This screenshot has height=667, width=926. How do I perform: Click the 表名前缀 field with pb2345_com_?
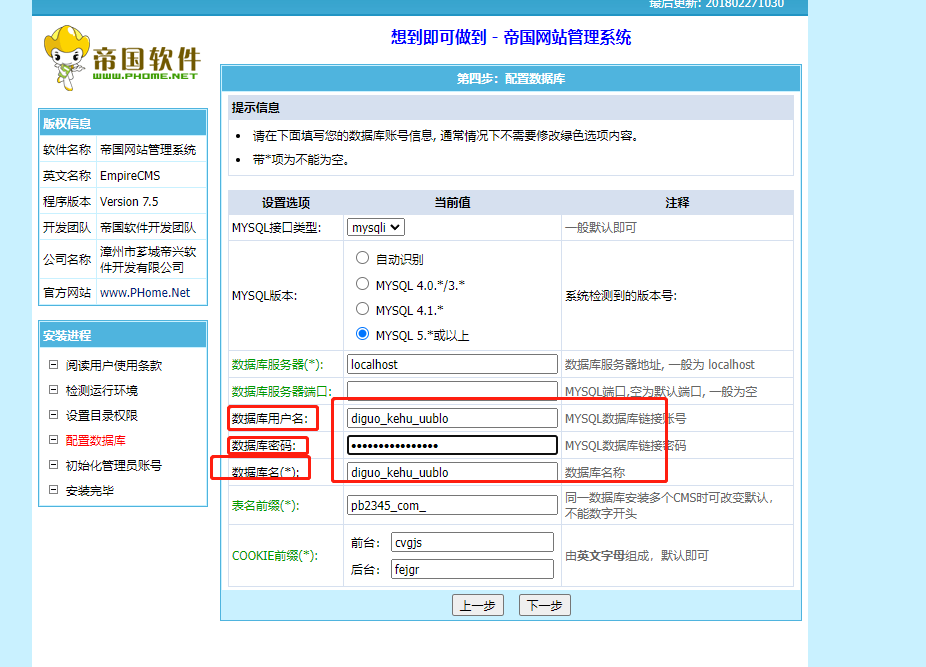pyautogui.click(x=452, y=505)
